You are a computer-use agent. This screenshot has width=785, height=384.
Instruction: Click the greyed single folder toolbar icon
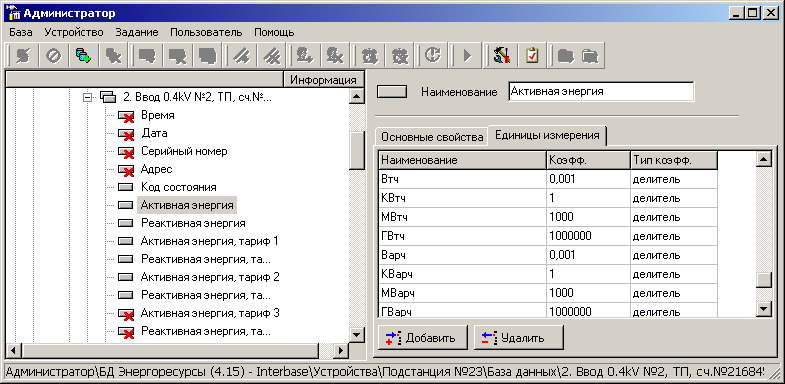pyautogui.click(x=566, y=56)
